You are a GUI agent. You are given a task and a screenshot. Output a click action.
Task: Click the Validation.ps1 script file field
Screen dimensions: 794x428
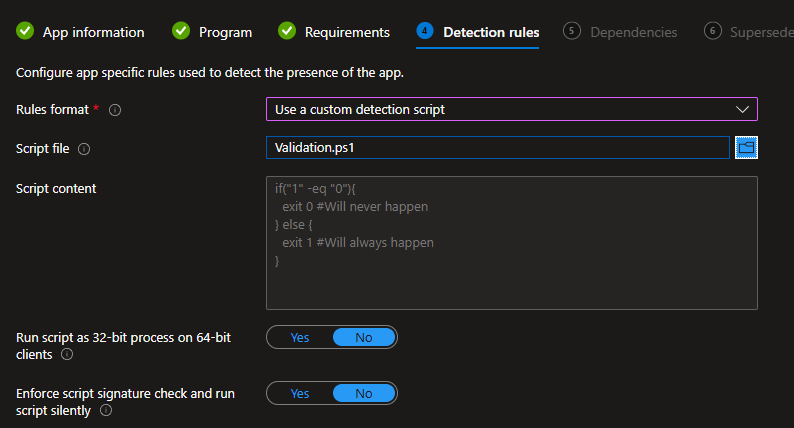point(497,148)
